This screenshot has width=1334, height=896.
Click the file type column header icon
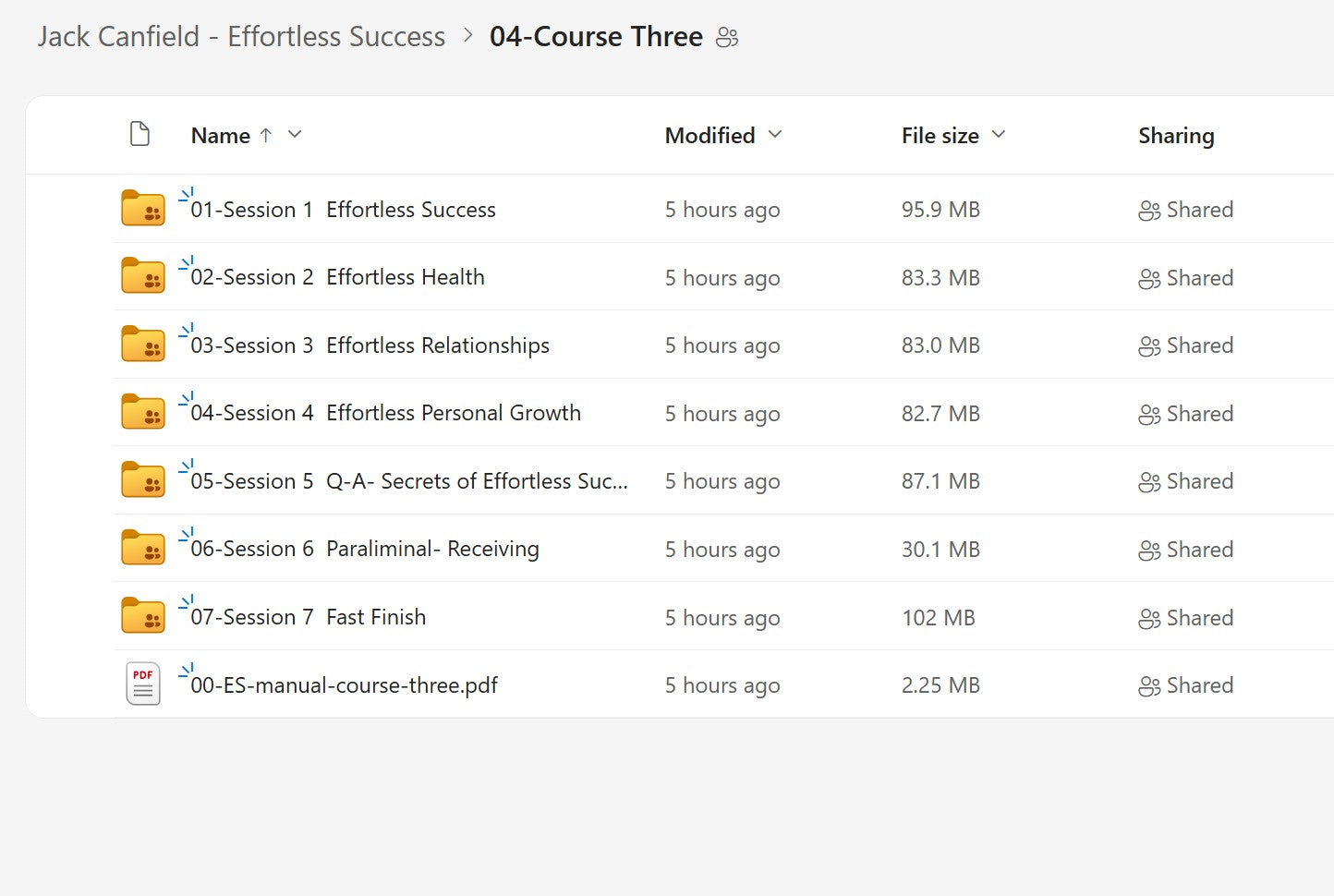[x=140, y=133]
